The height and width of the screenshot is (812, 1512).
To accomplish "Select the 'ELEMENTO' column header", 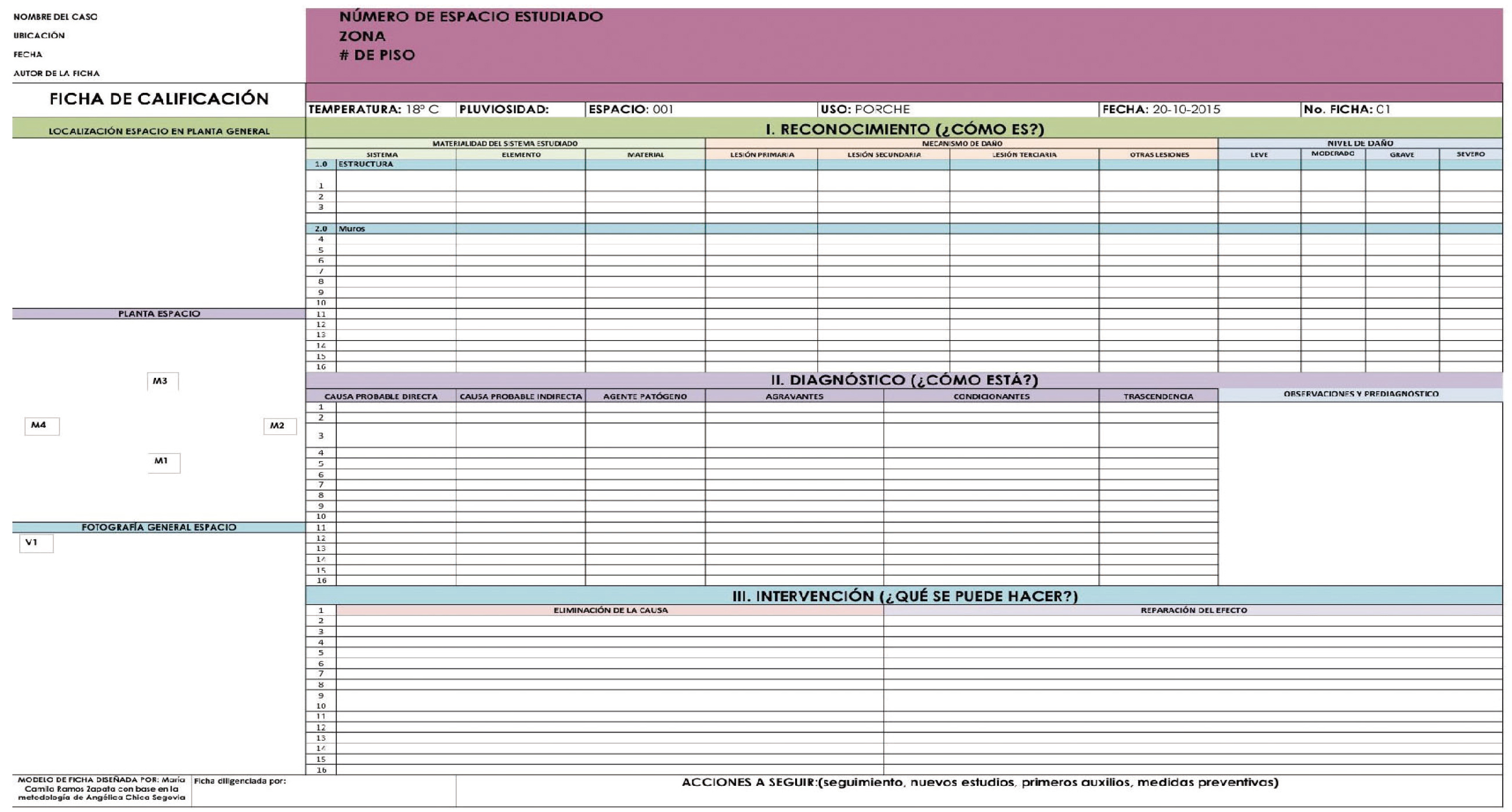I will point(521,154).
